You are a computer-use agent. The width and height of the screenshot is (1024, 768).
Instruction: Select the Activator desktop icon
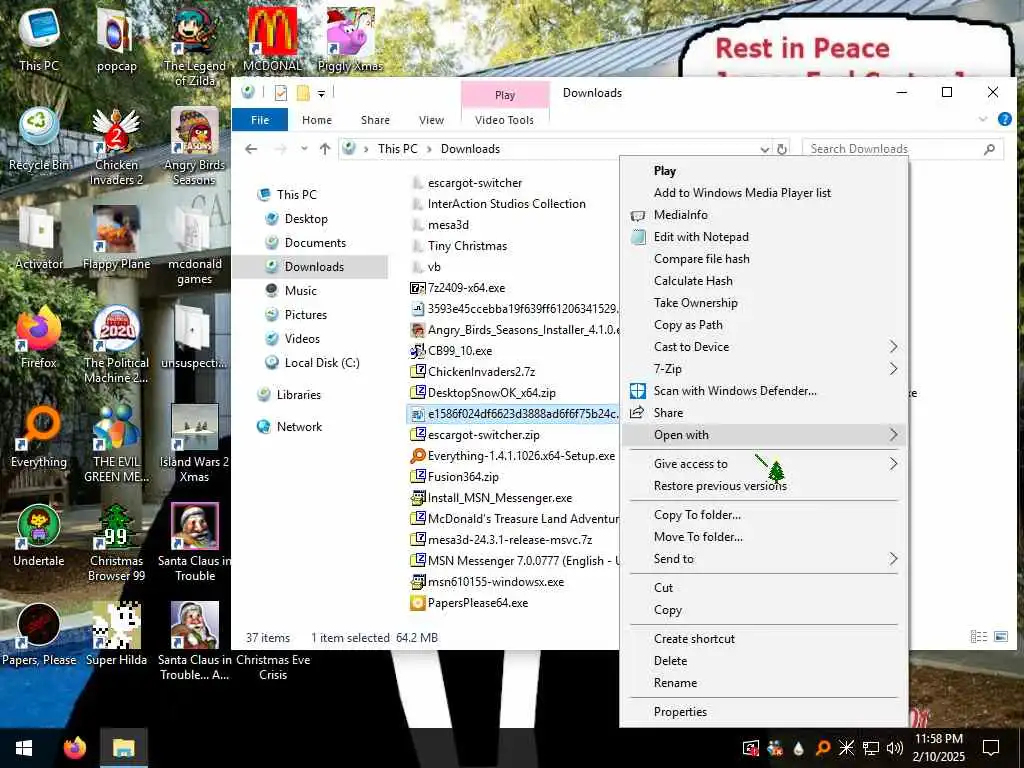39,239
